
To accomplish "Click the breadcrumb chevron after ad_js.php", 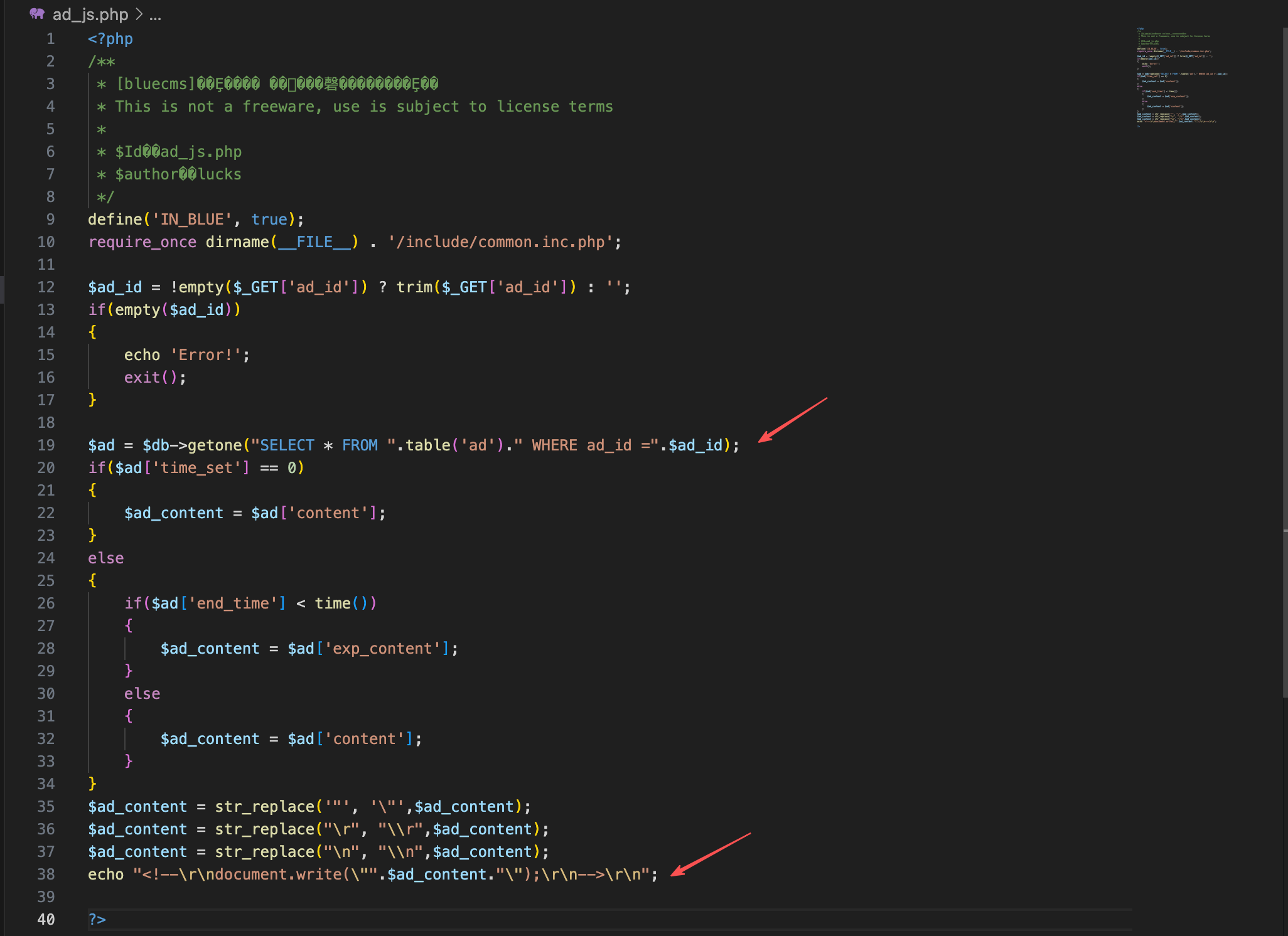I will (139, 14).
